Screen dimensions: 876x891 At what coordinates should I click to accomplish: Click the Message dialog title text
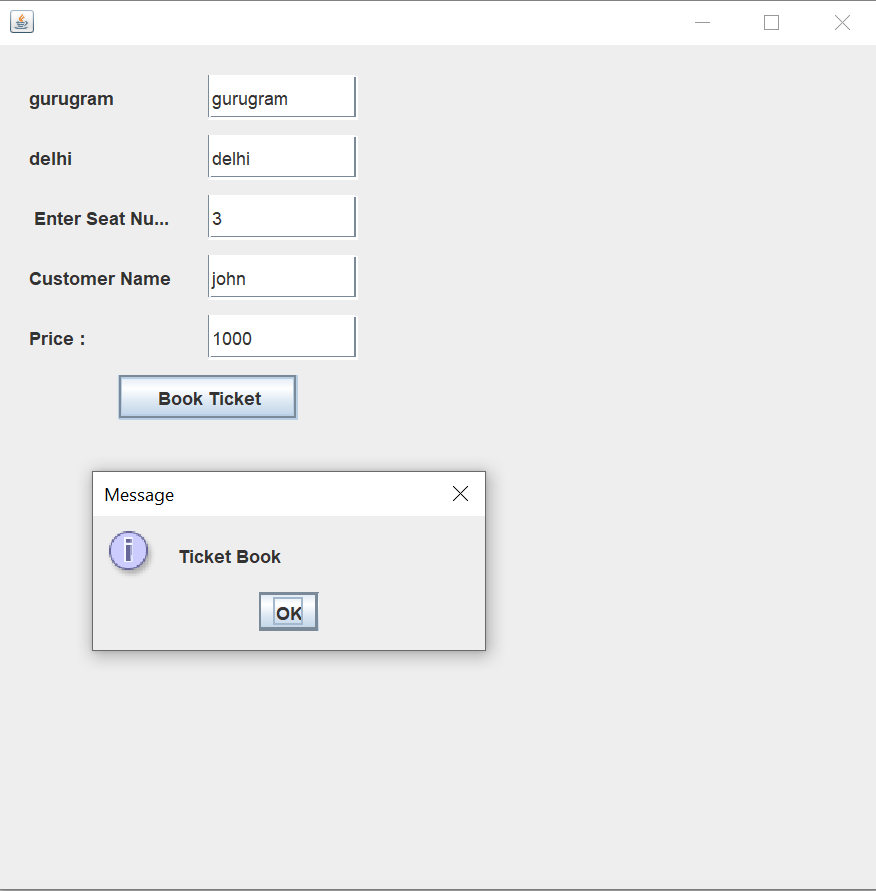click(x=139, y=495)
